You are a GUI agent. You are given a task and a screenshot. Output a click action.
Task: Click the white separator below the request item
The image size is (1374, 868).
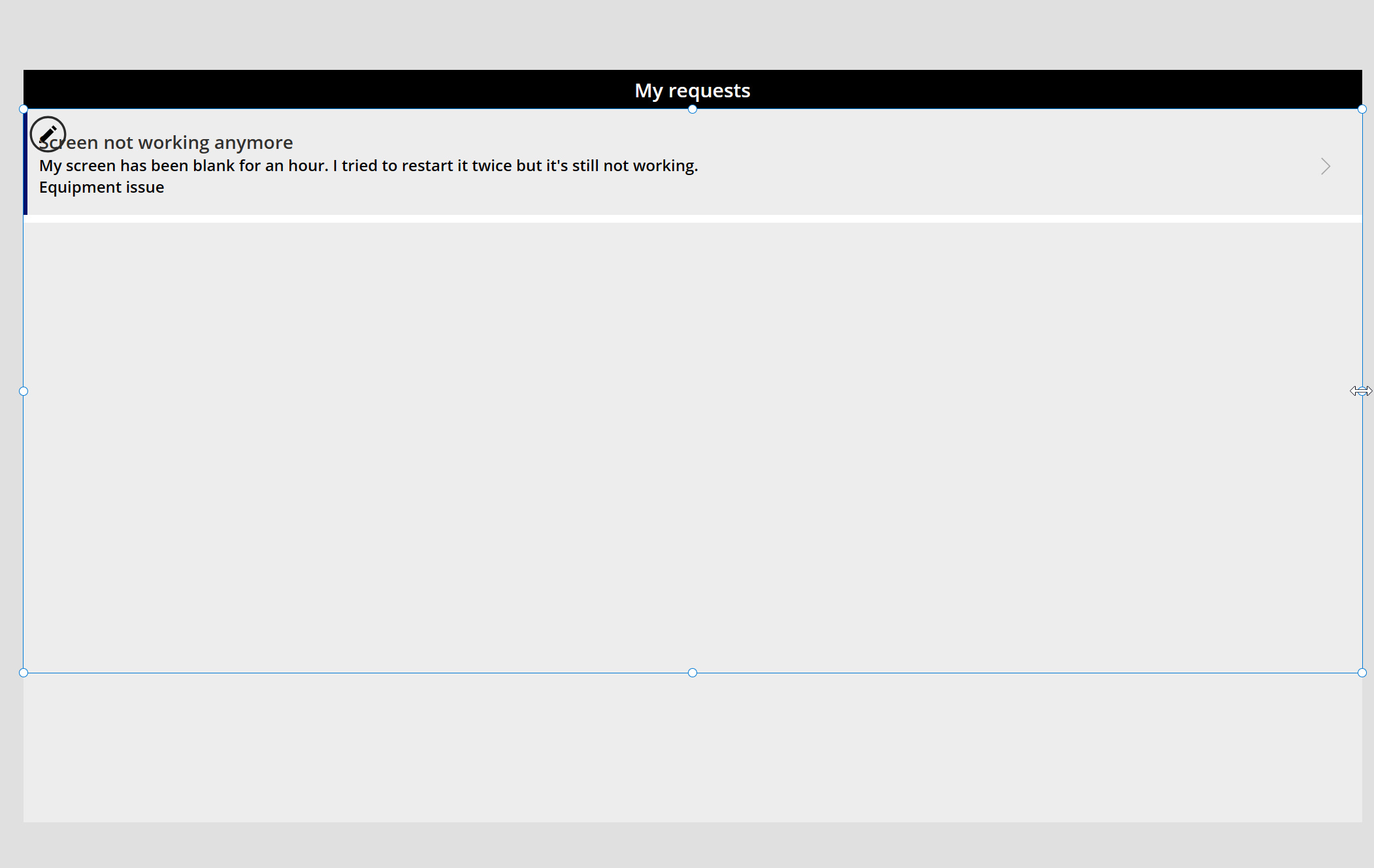pyautogui.click(x=693, y=219)
